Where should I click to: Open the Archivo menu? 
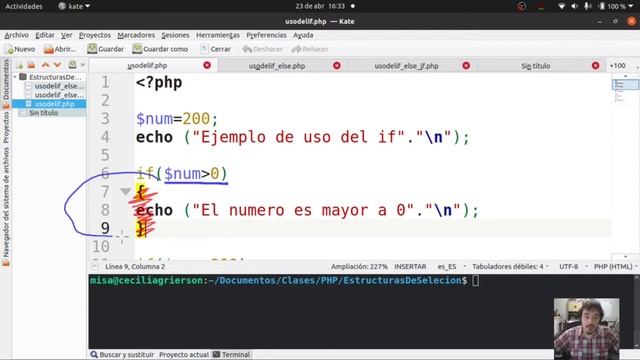click(x=16, y=35)
